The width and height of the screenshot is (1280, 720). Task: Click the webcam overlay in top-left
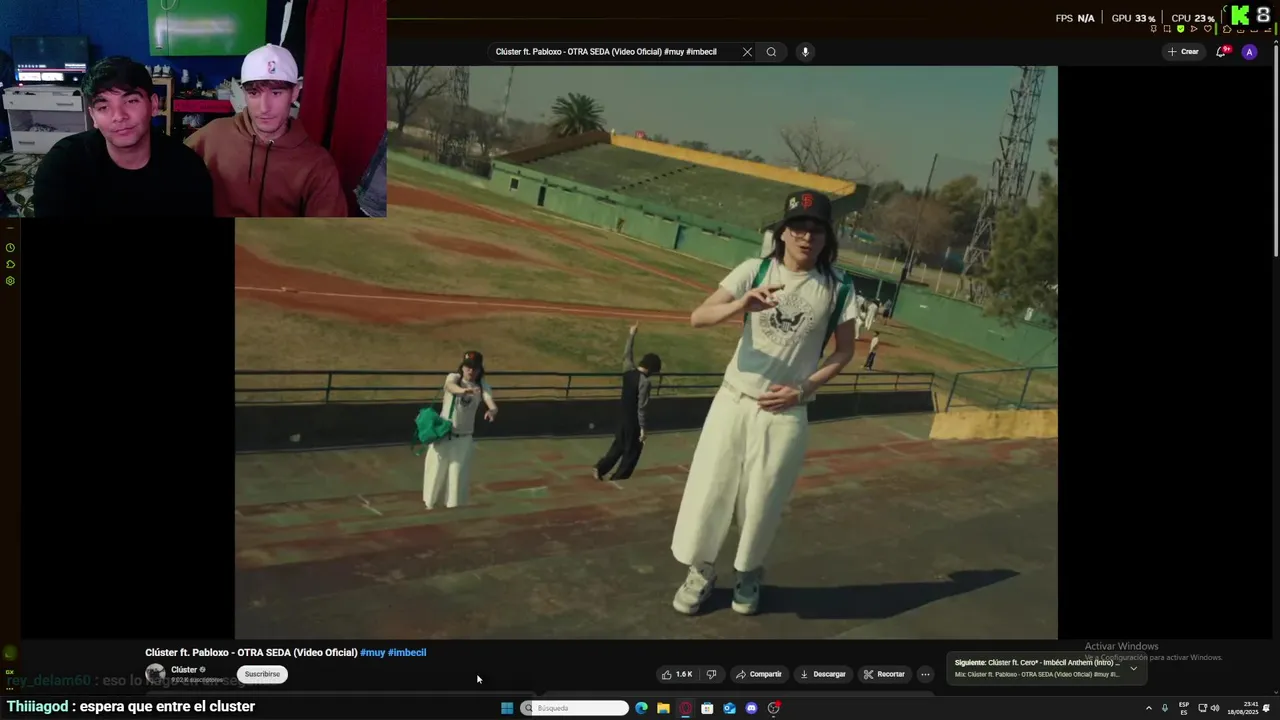(x=193, y=108)
